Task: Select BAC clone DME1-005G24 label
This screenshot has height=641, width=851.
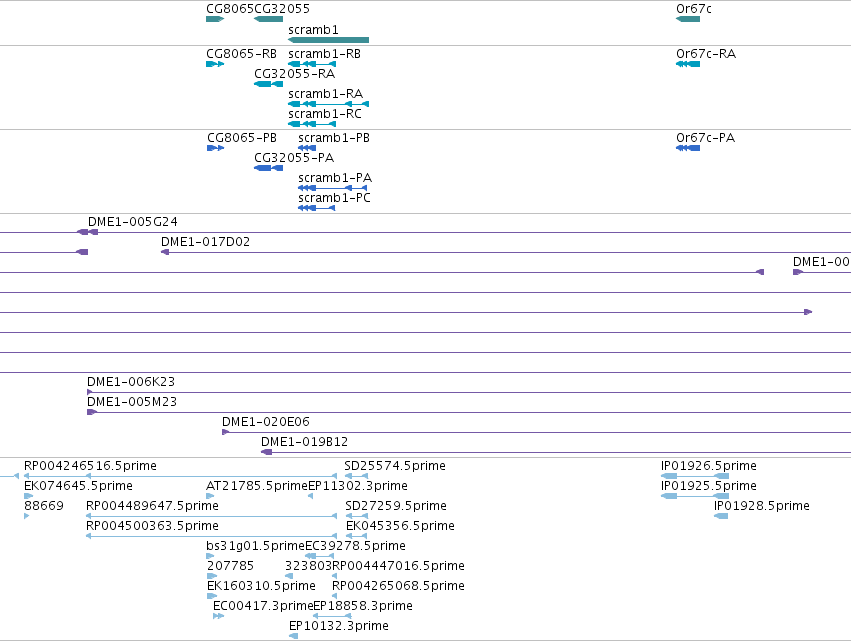Action: pyautogui.click(x=133, y=222)
